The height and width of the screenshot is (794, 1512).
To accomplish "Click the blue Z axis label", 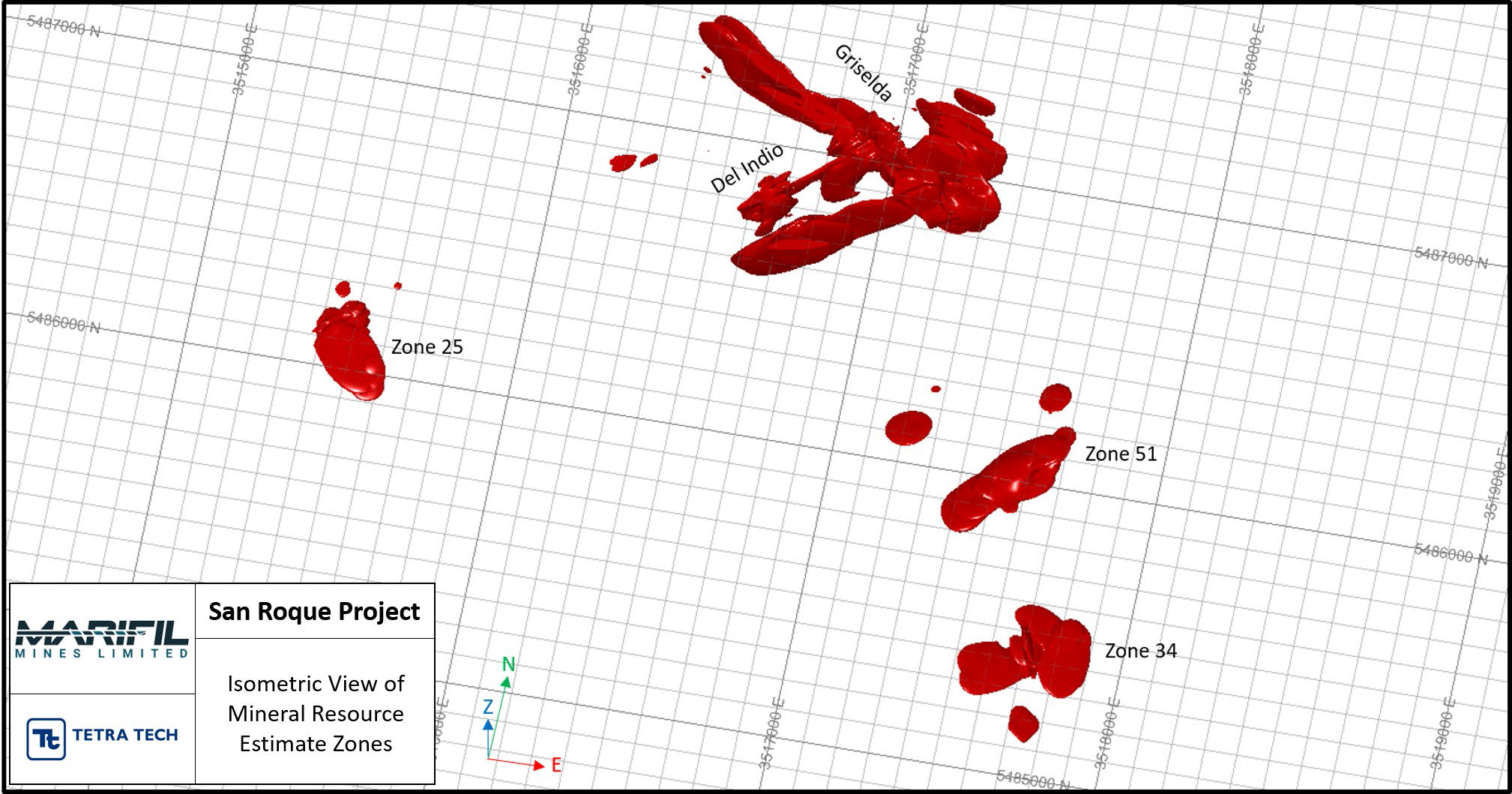I will tap(487, 706).
